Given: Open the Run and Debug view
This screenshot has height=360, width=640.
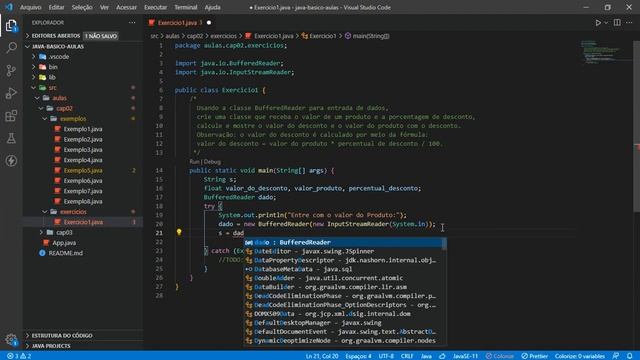Looking at the screenshot, I should [x=11, y=93].
